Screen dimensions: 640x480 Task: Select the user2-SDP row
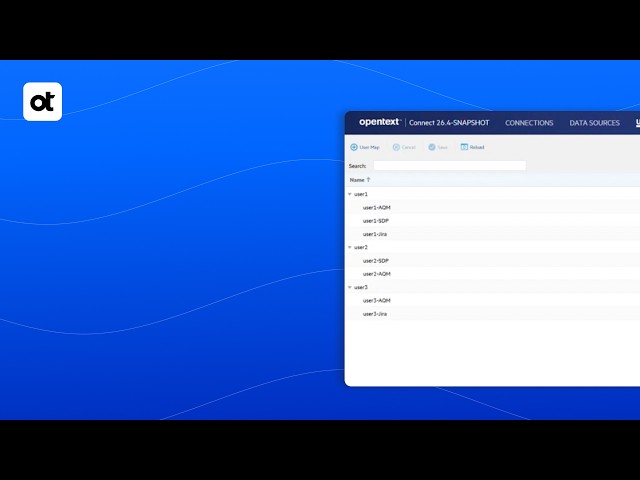[x=492, y=261]
